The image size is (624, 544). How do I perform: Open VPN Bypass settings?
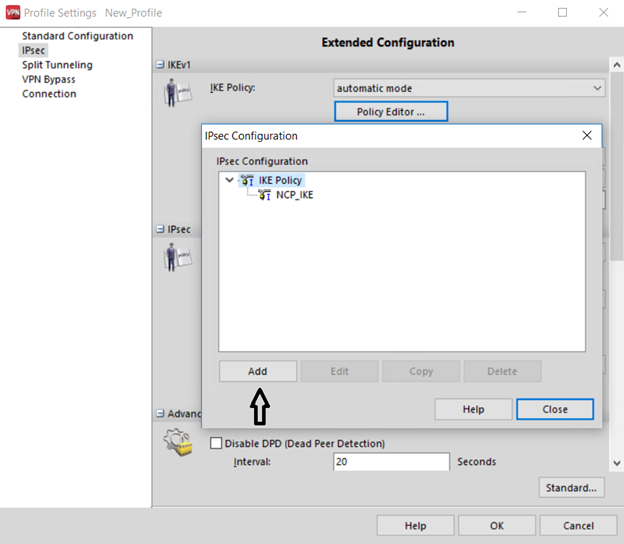pyautogui.click(x=49, y=79)
